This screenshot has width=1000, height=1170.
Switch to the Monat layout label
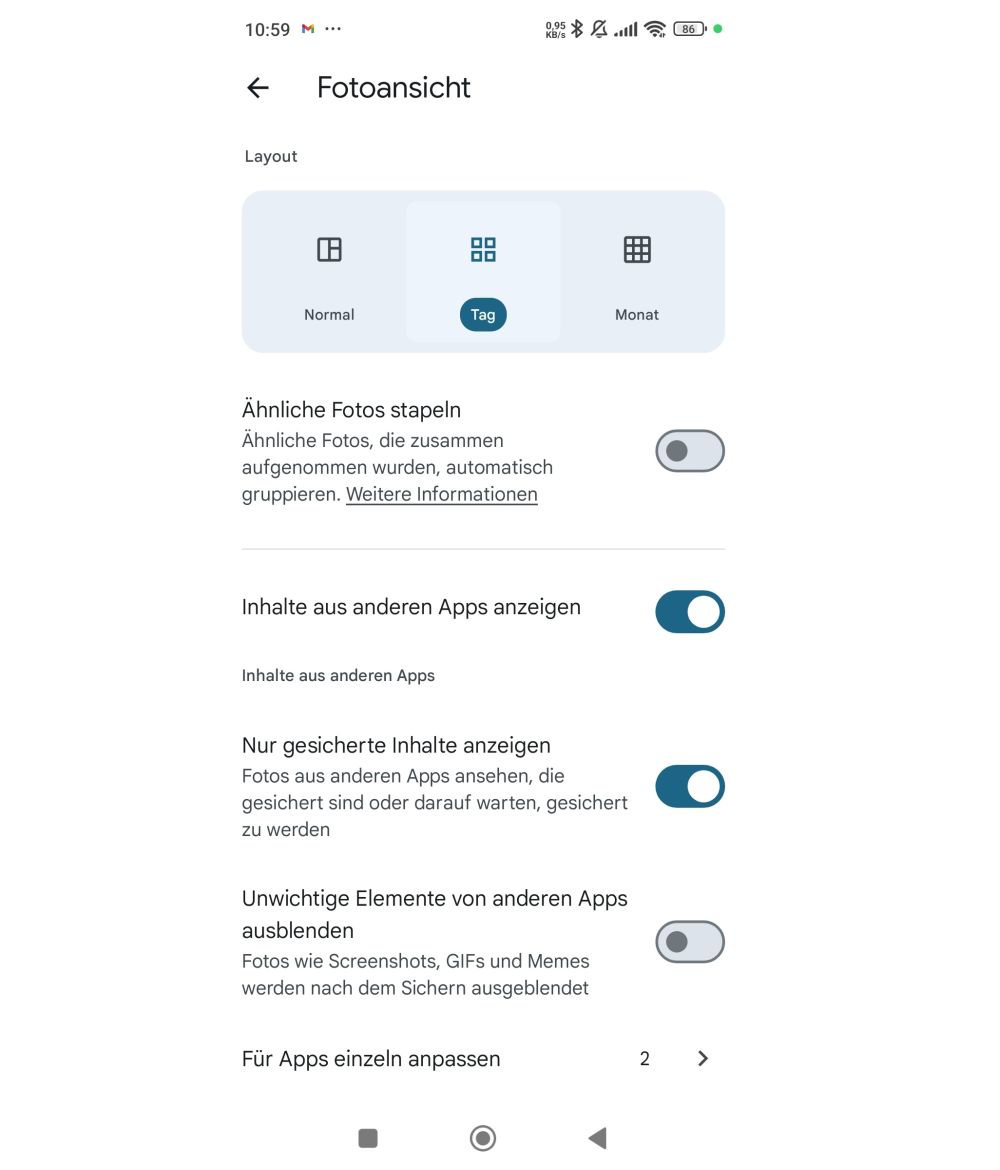(637, 315)
